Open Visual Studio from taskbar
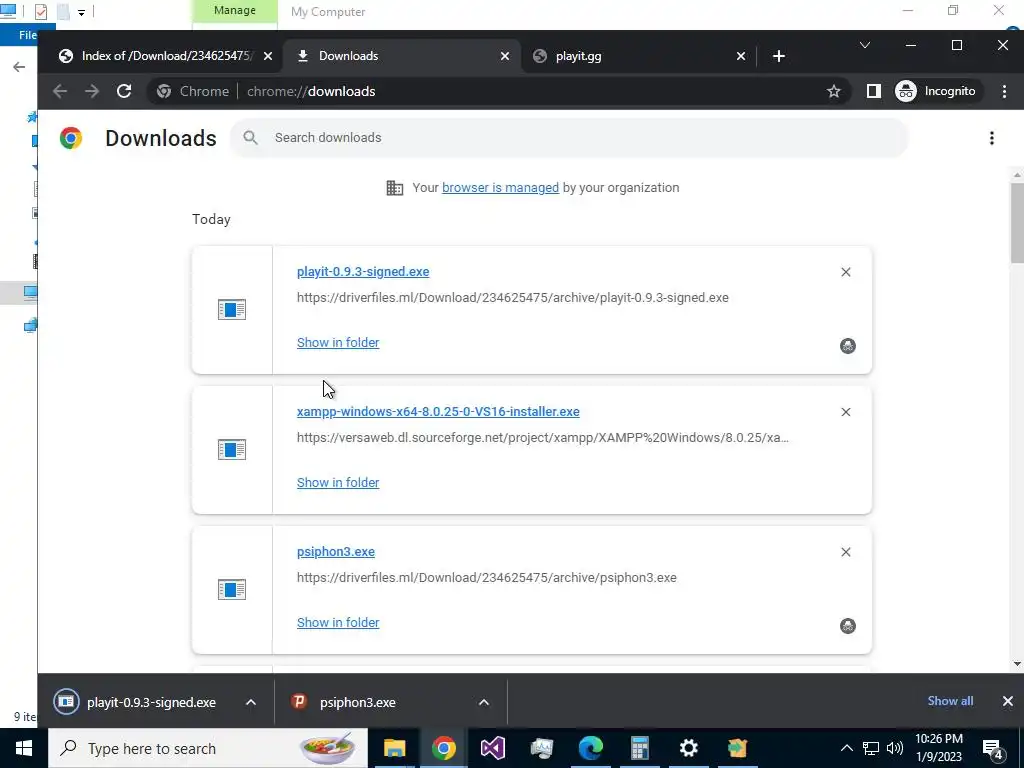Screen dimensions: 1024x768 click(492, 748)
